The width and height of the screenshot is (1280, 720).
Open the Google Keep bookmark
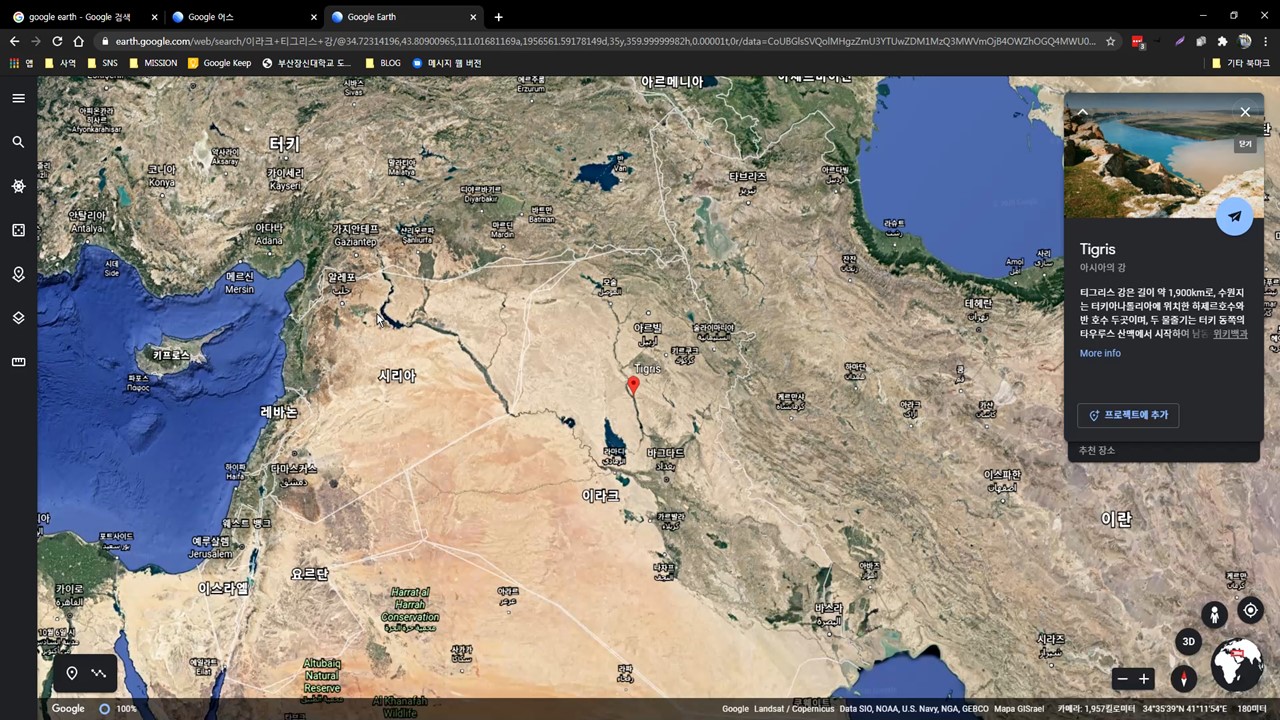pyautogui.click(x=219, y=63)
